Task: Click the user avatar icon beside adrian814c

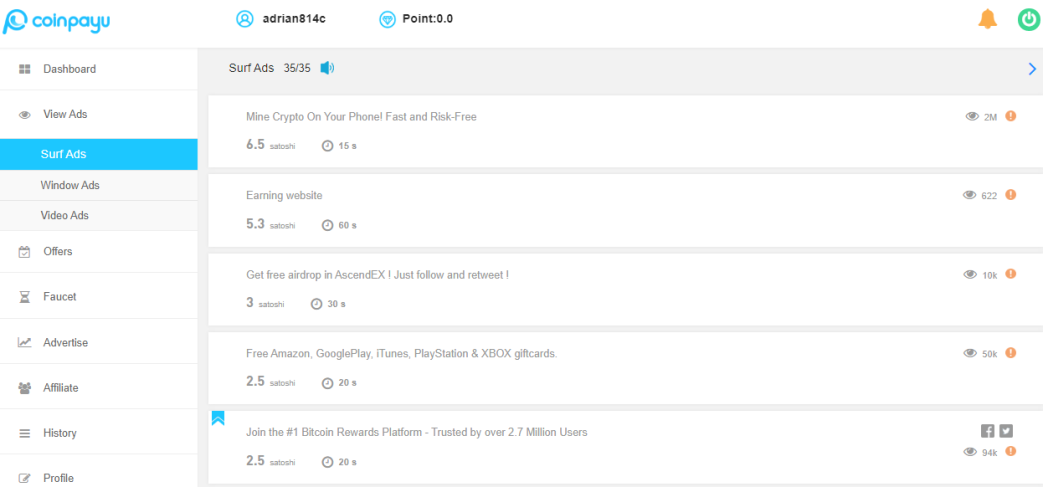Action: pyautogui.click(x=245, y=19)
